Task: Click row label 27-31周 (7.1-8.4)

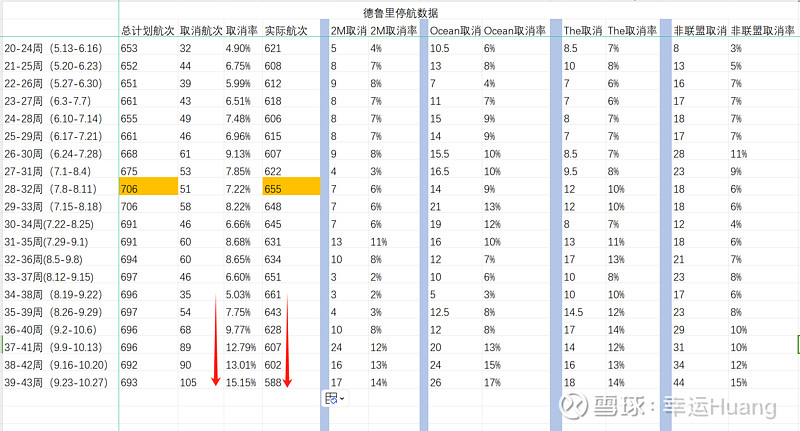Action: point(48,171)
